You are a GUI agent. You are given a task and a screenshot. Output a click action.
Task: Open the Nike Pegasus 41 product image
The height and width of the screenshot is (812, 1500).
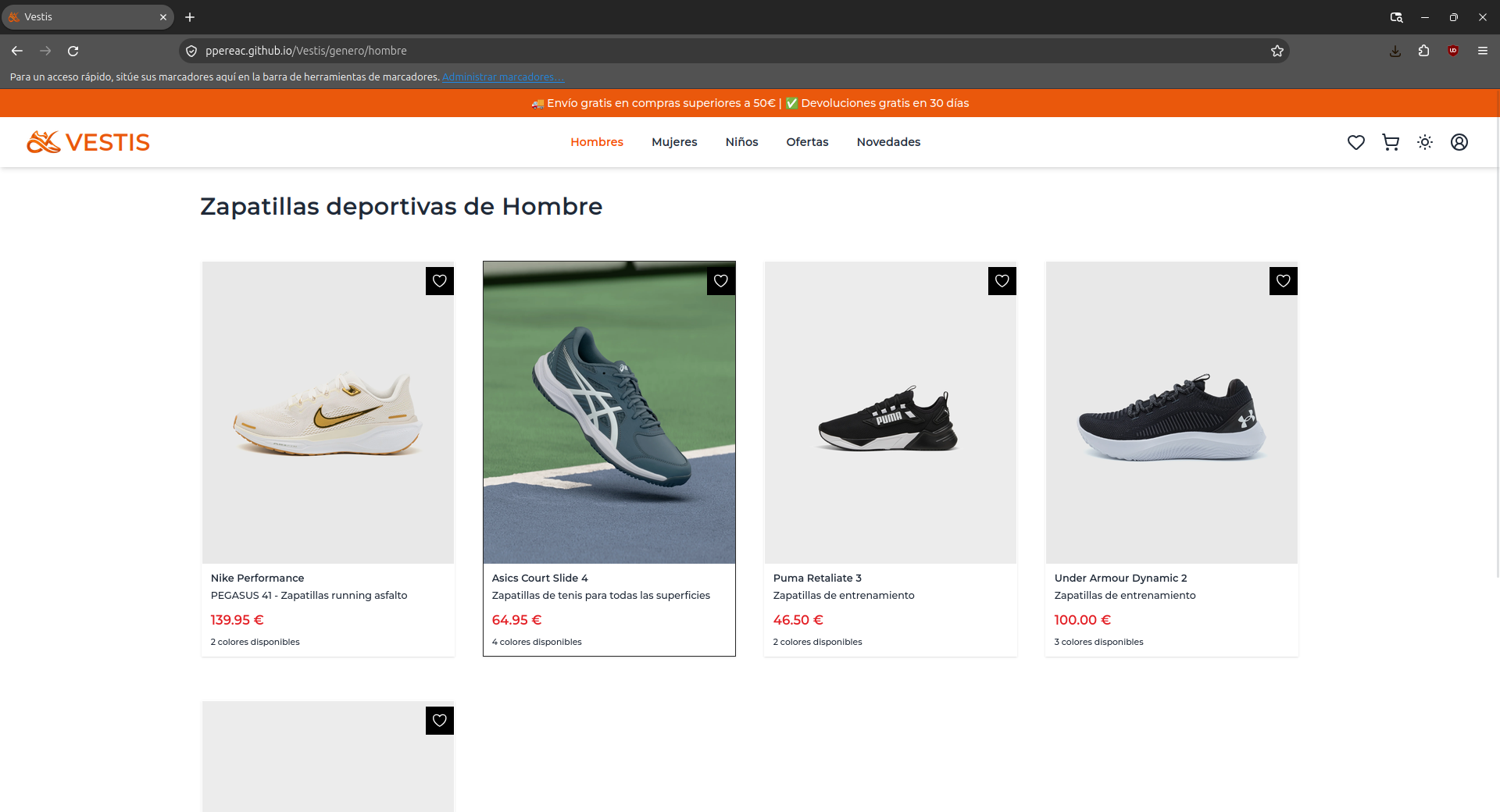[328, 412]
